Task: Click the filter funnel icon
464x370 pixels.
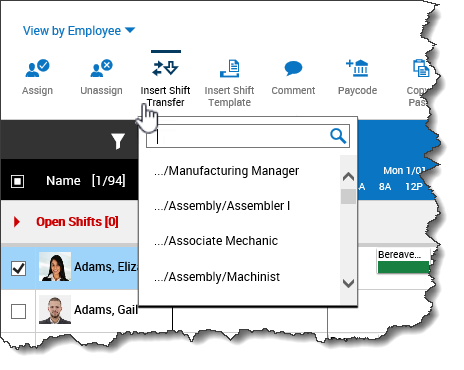Action: tap(118, 141)
